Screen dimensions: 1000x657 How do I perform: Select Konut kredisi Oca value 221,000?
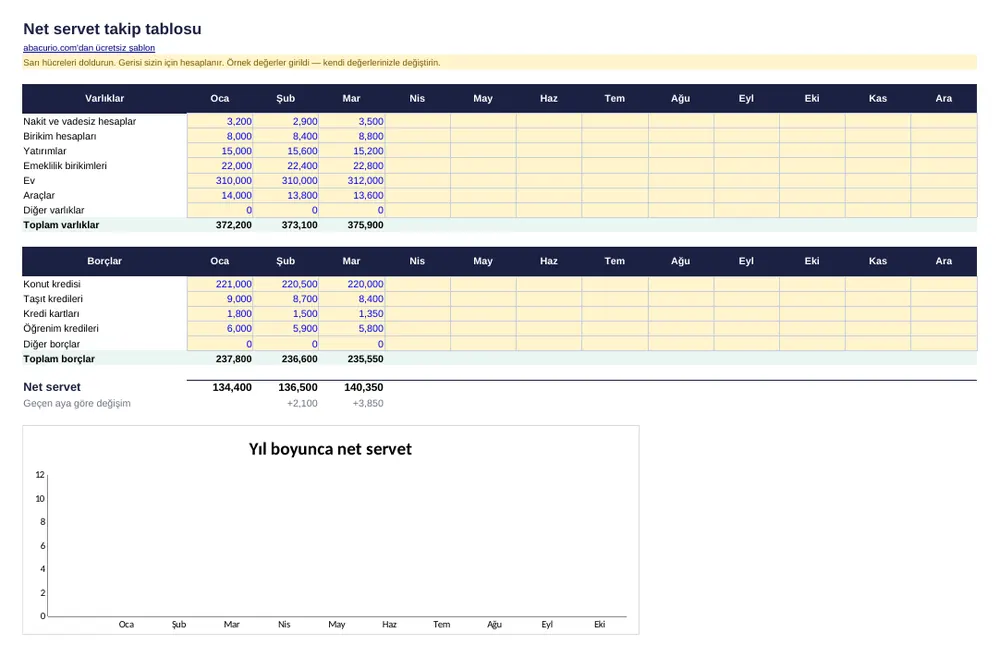[220, 284]
